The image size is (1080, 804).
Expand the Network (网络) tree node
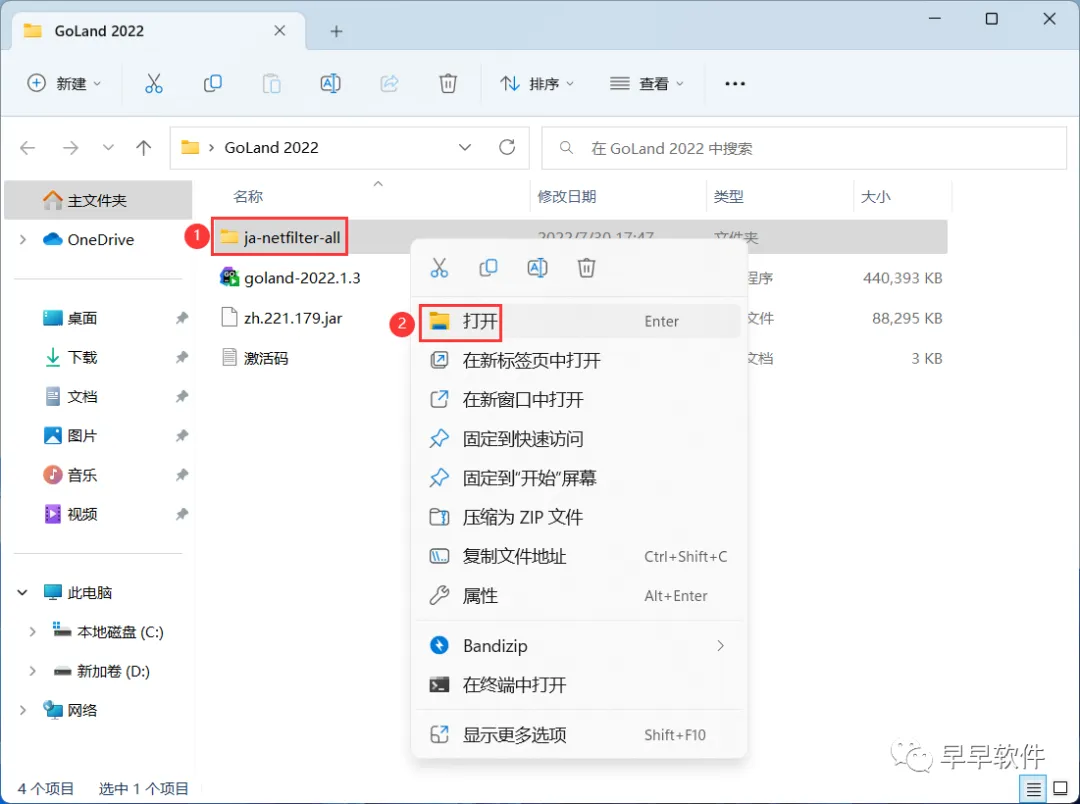click(23, 710)
